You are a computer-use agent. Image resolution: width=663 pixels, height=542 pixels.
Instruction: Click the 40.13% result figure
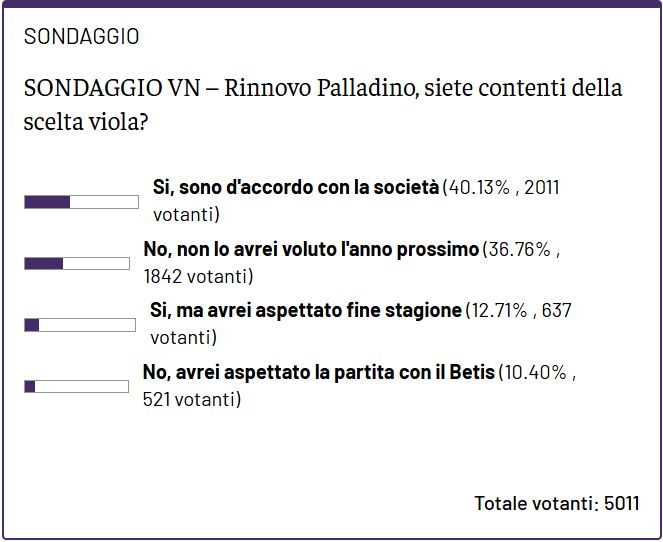coord(478,187)
